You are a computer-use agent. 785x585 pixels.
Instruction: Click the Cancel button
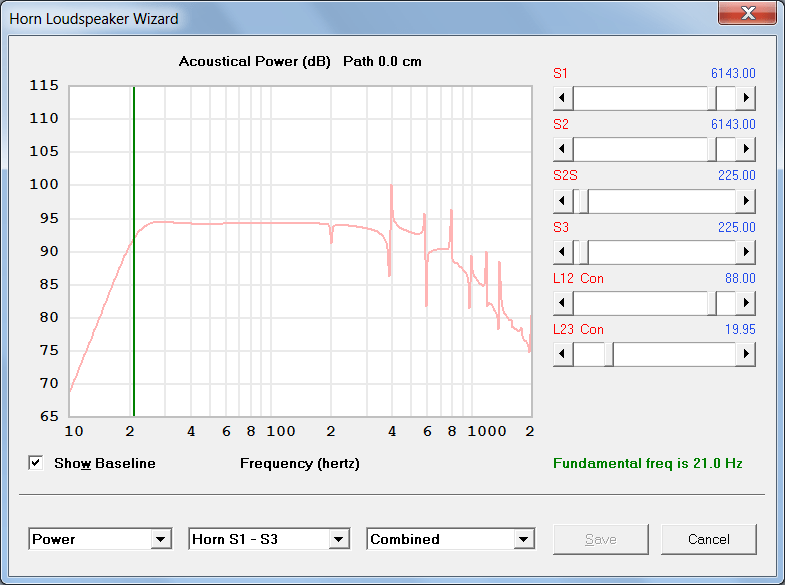708,539
